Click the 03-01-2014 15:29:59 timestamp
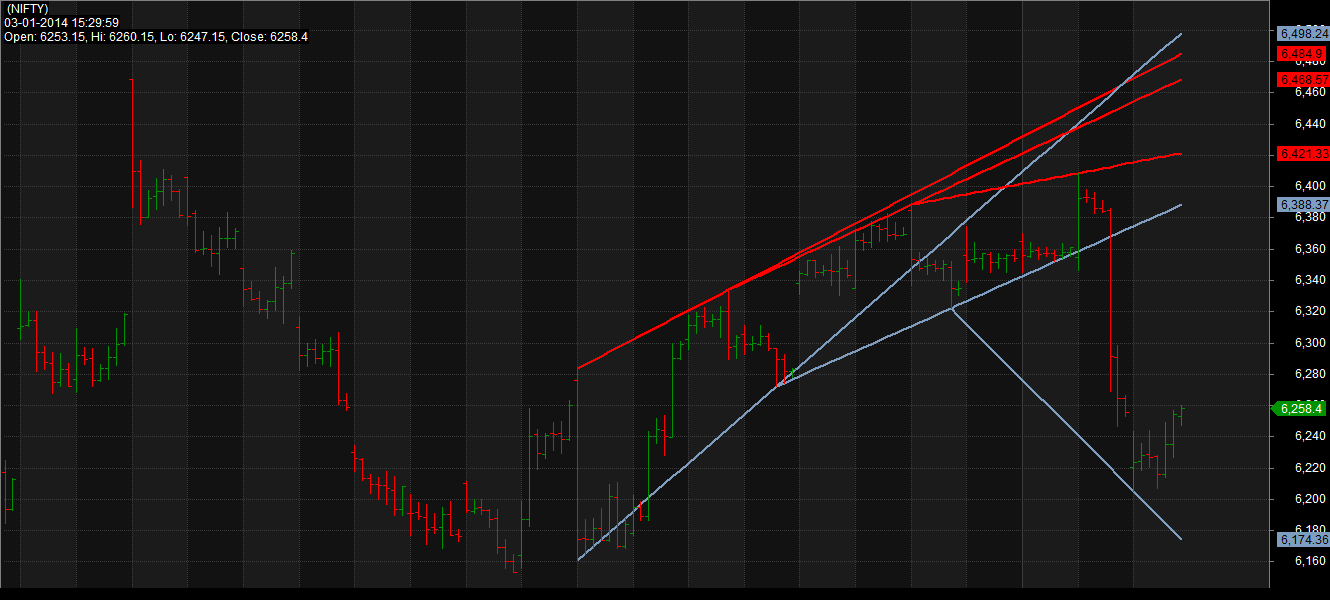The image size is (1330, 600). (x=61, y=23)
